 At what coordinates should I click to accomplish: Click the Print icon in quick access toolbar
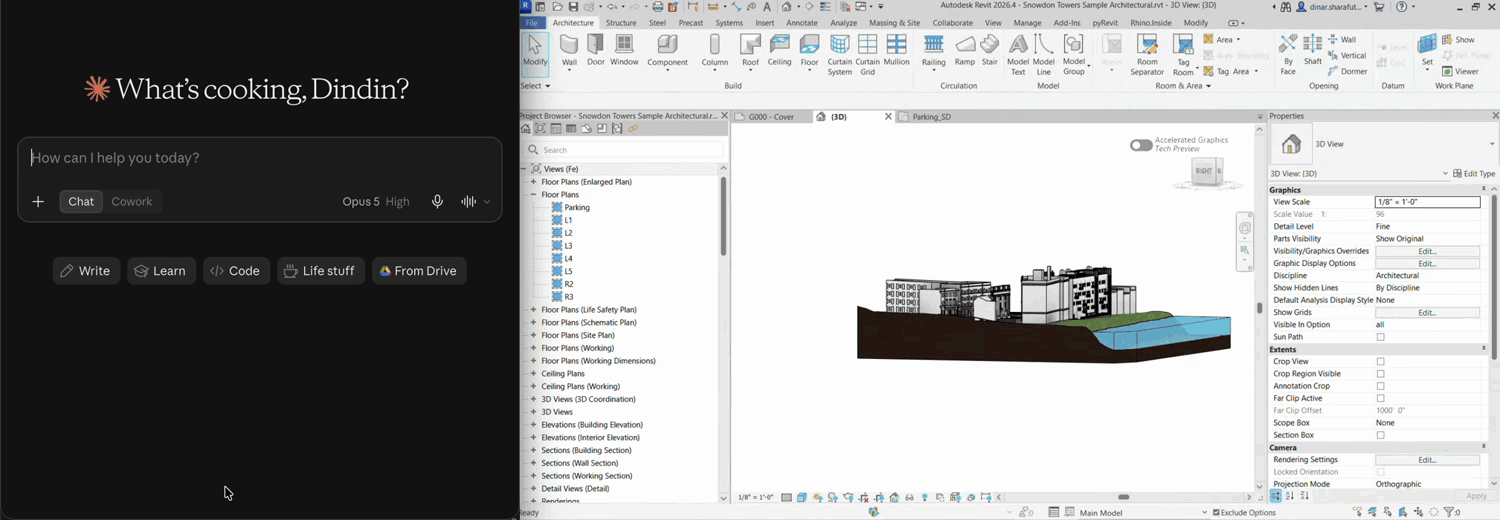(657, 7)
